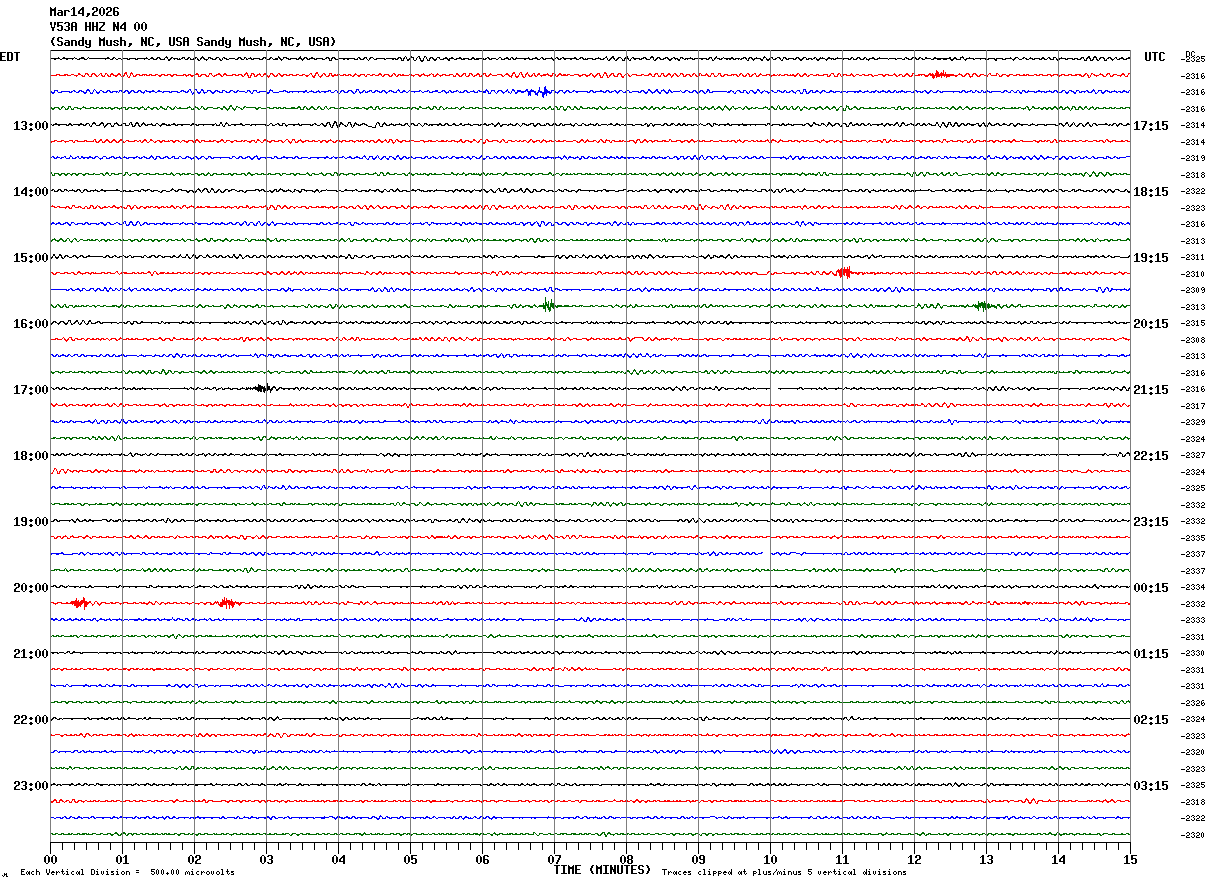Select the 17:00 EDT hour label
This screenshot has width=1210, height=886.
point(30,390)
